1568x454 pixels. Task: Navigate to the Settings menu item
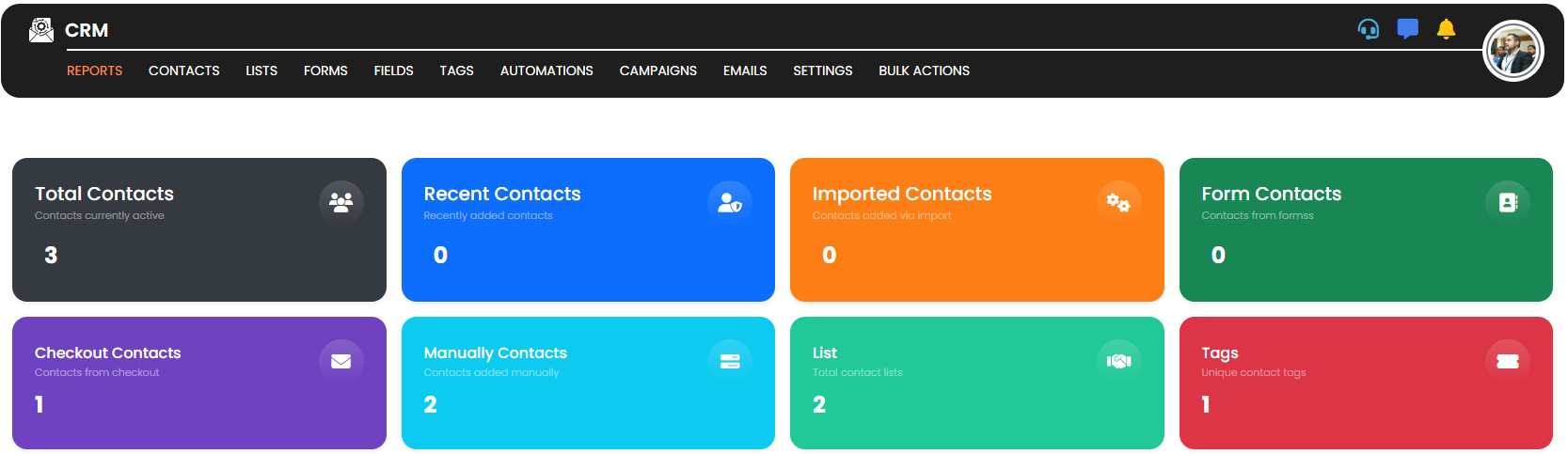(x=822, y=70)
